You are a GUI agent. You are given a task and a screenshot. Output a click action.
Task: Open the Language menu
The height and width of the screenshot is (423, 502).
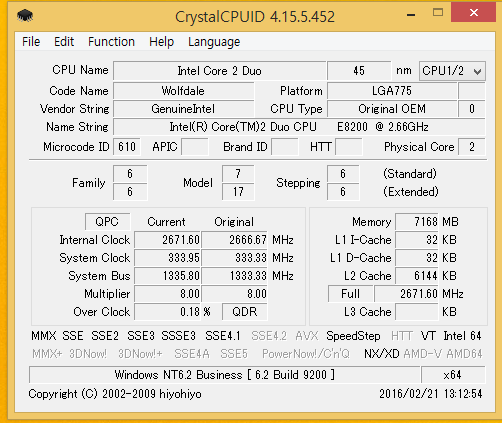click(214, 42)
